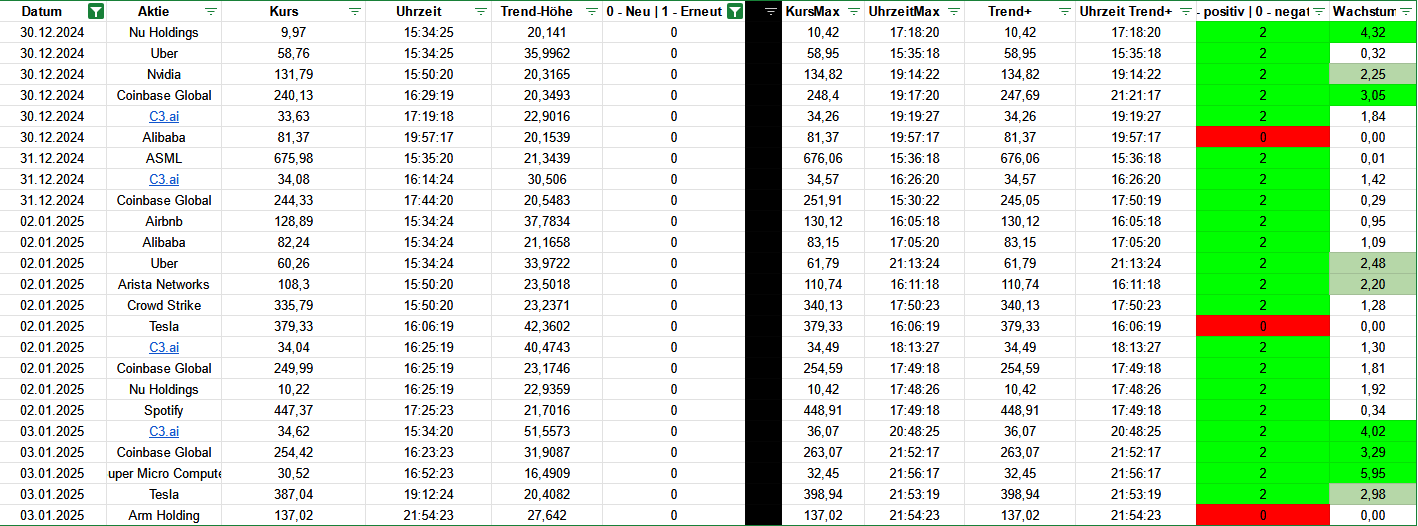Open the positiv/negativ column filter dropdown

point(1319,12)
